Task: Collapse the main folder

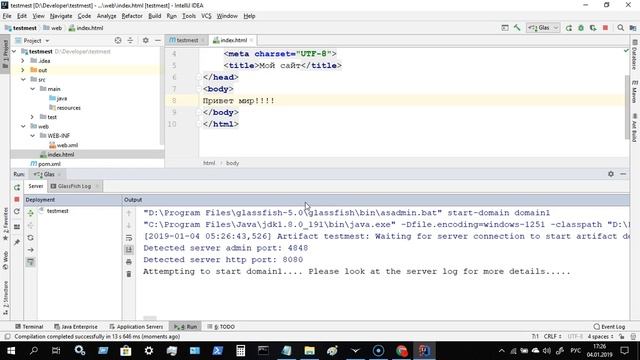Action: pyautogui.click(x=33, y=89)
